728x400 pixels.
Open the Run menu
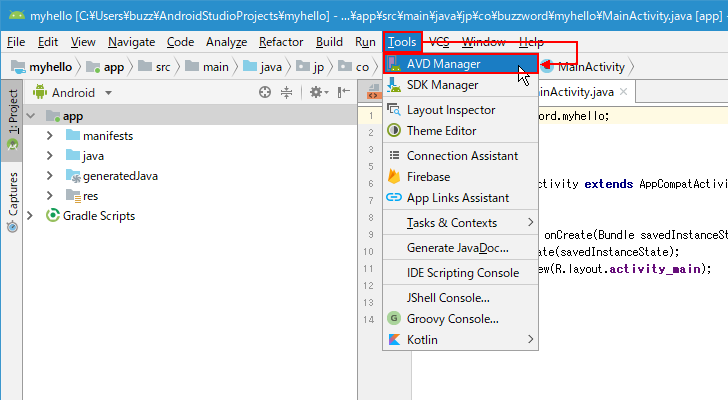click(x=365, y=42)
